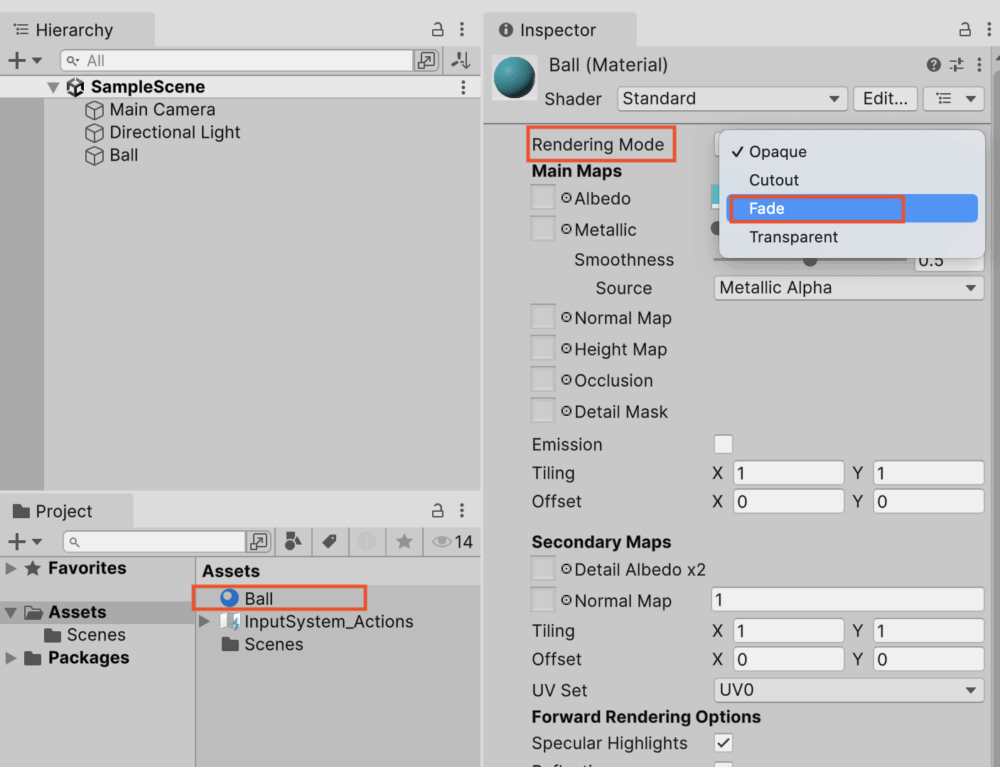
Task: Select Fade in the Rendering Mode menu
Action: tap(815, 208)
